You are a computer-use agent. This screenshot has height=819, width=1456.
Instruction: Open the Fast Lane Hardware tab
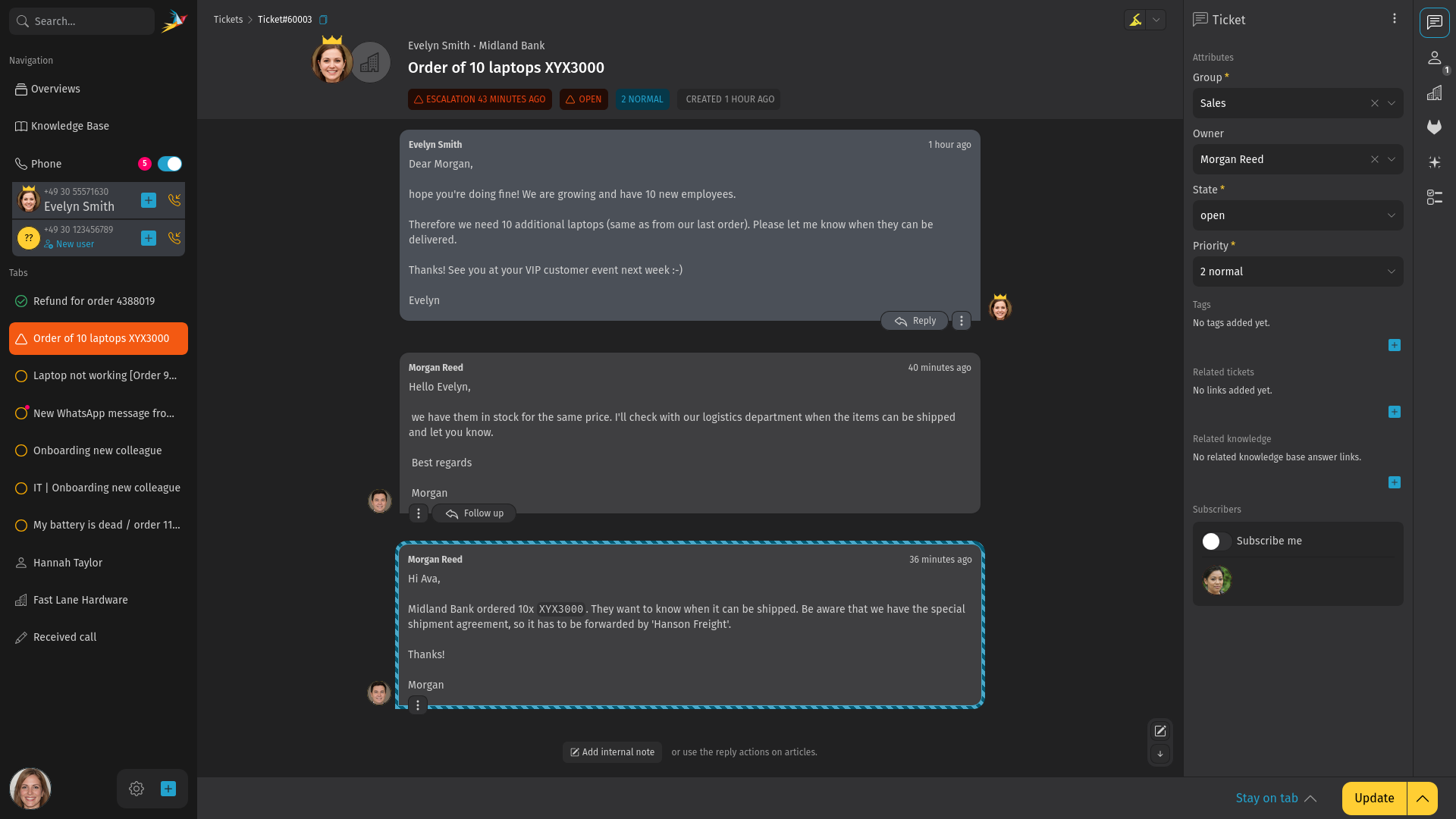pos(98,601)
